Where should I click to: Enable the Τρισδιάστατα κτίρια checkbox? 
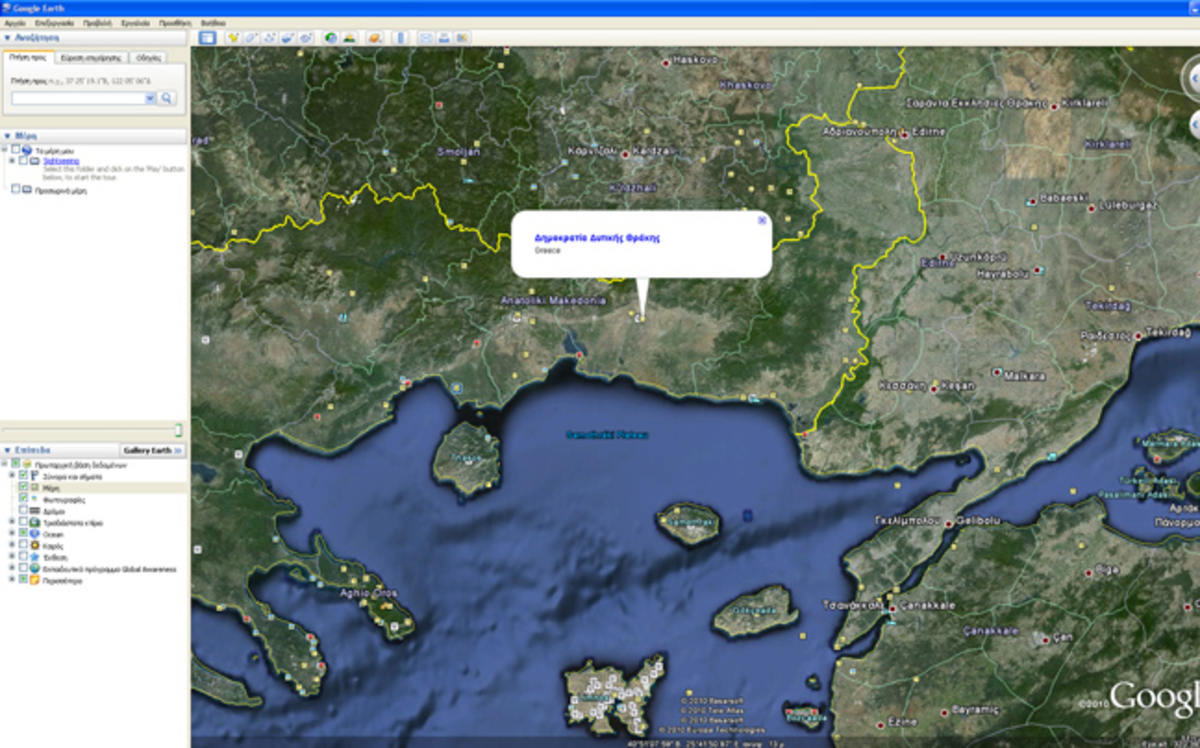pos(23,522)
